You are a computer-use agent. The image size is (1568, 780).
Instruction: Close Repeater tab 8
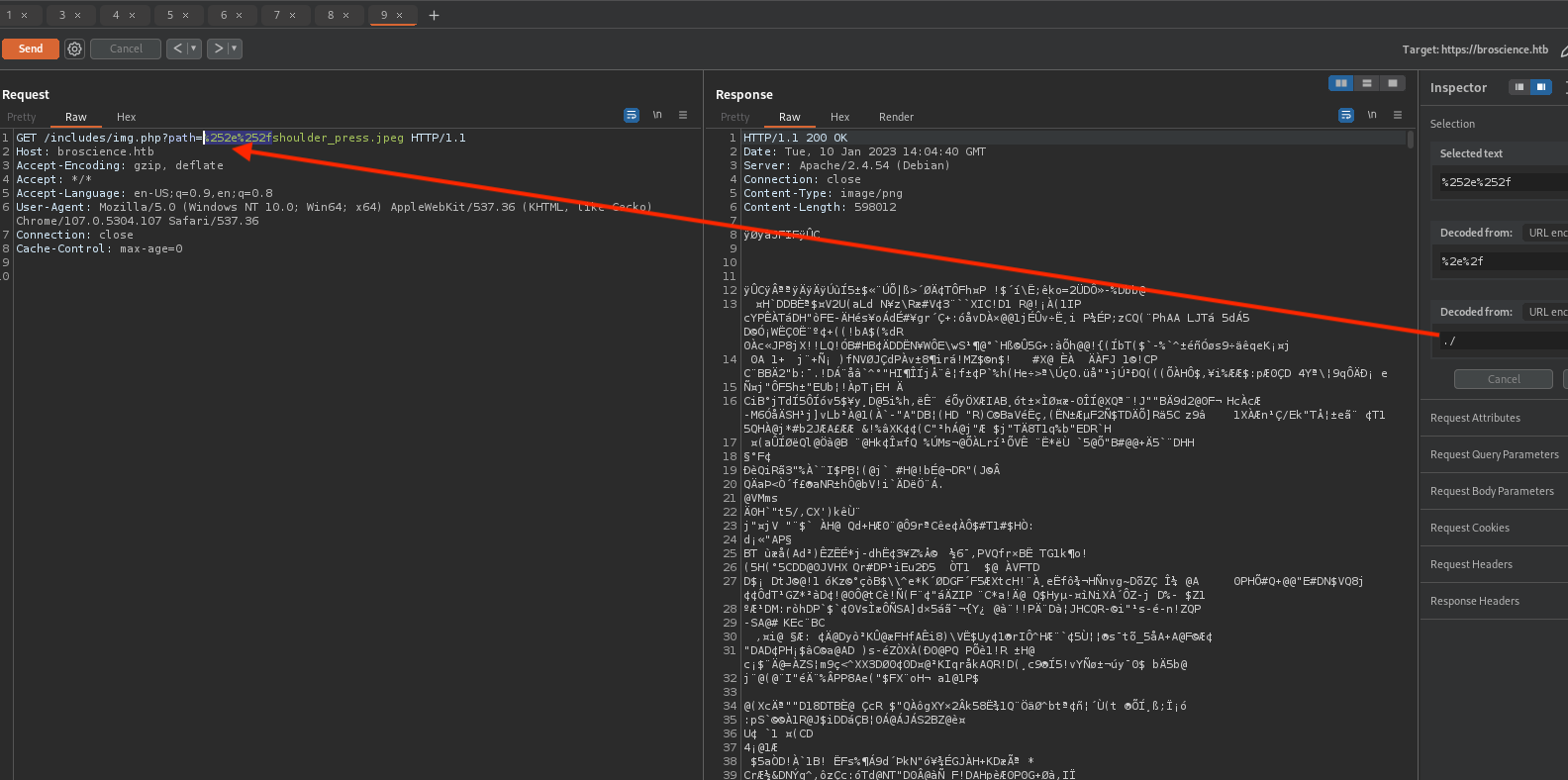point(346,15)
